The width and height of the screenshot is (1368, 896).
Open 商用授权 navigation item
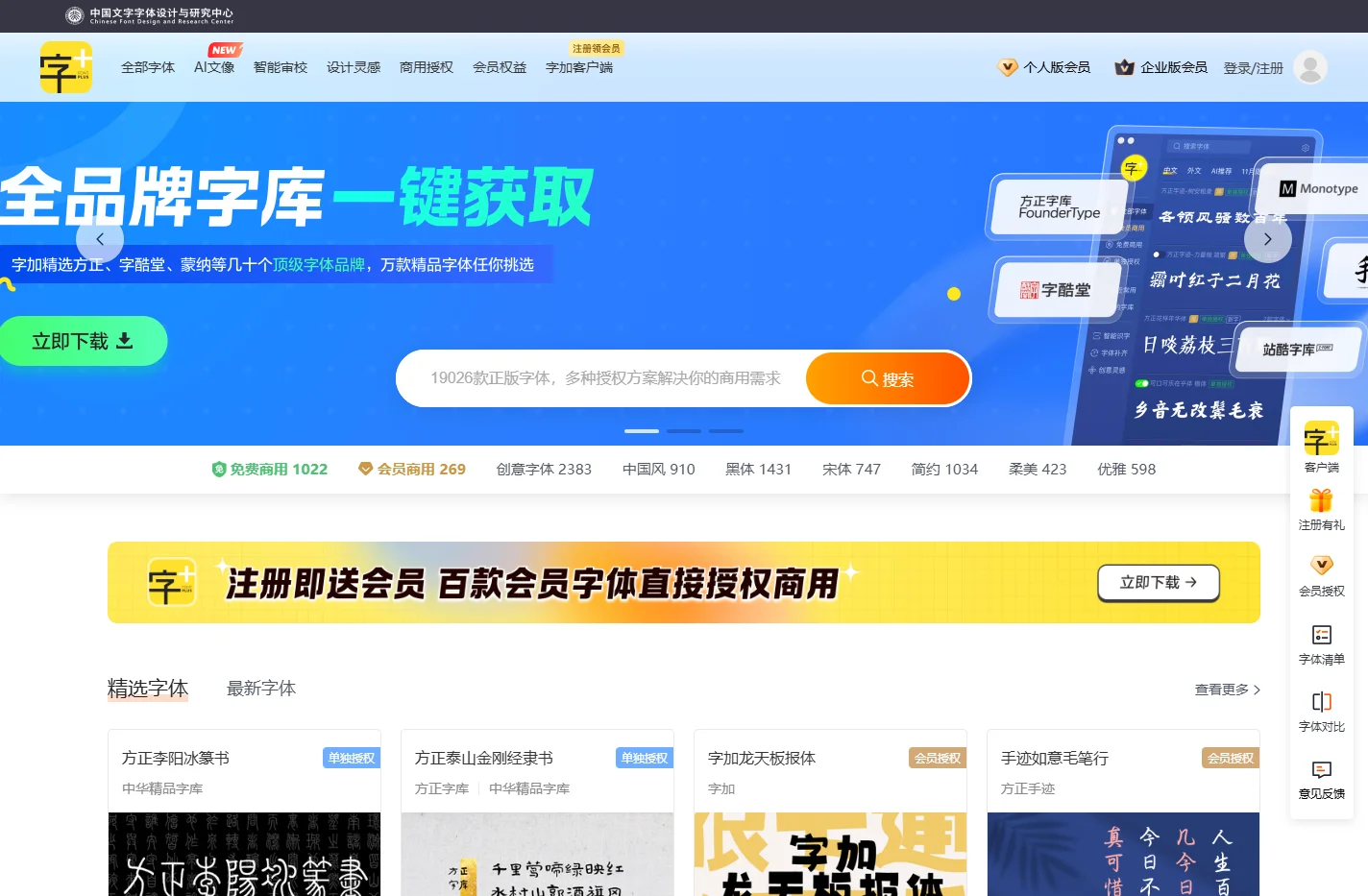click(x=427, y=67)
